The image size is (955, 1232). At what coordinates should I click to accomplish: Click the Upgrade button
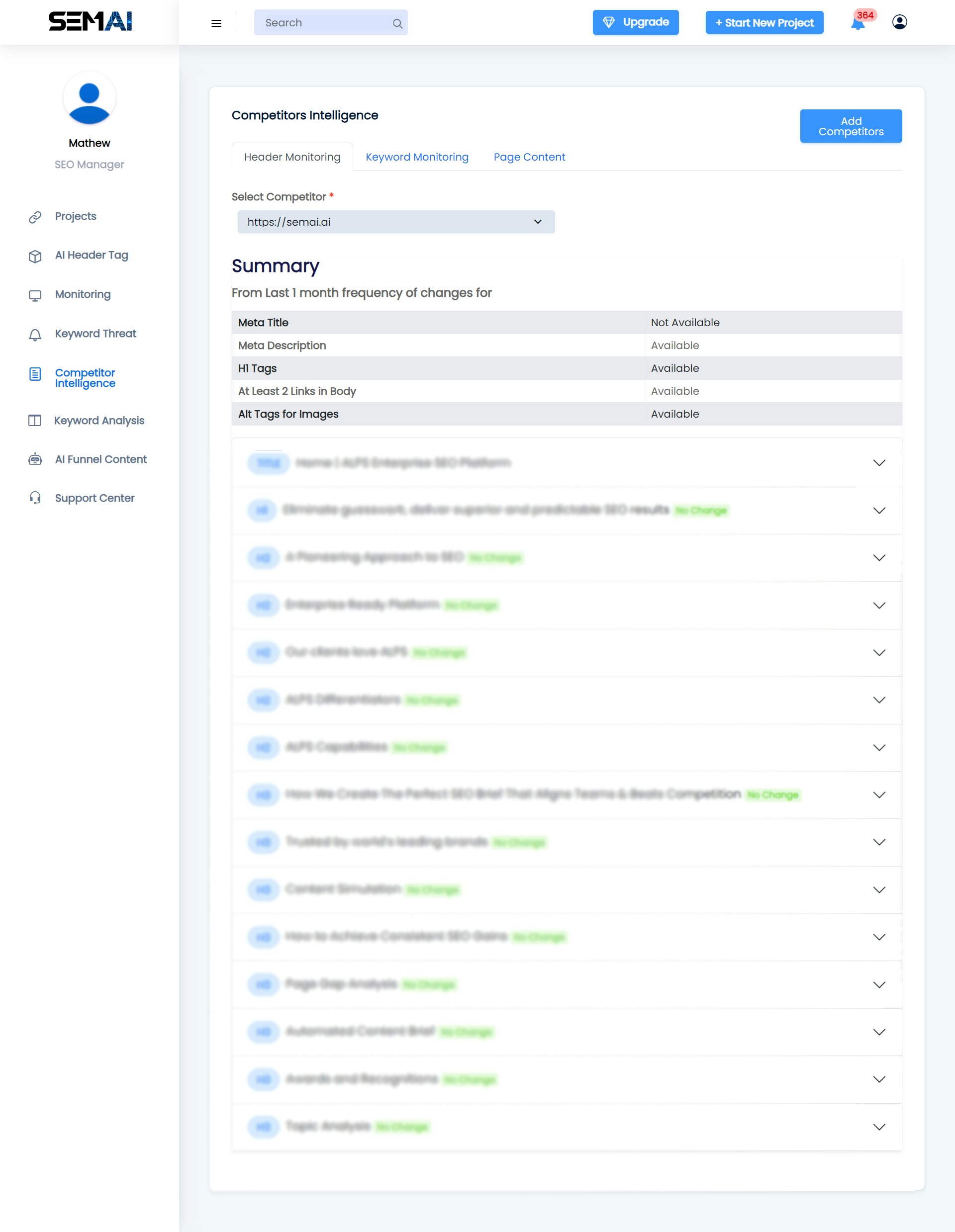(x=635, y=22)
